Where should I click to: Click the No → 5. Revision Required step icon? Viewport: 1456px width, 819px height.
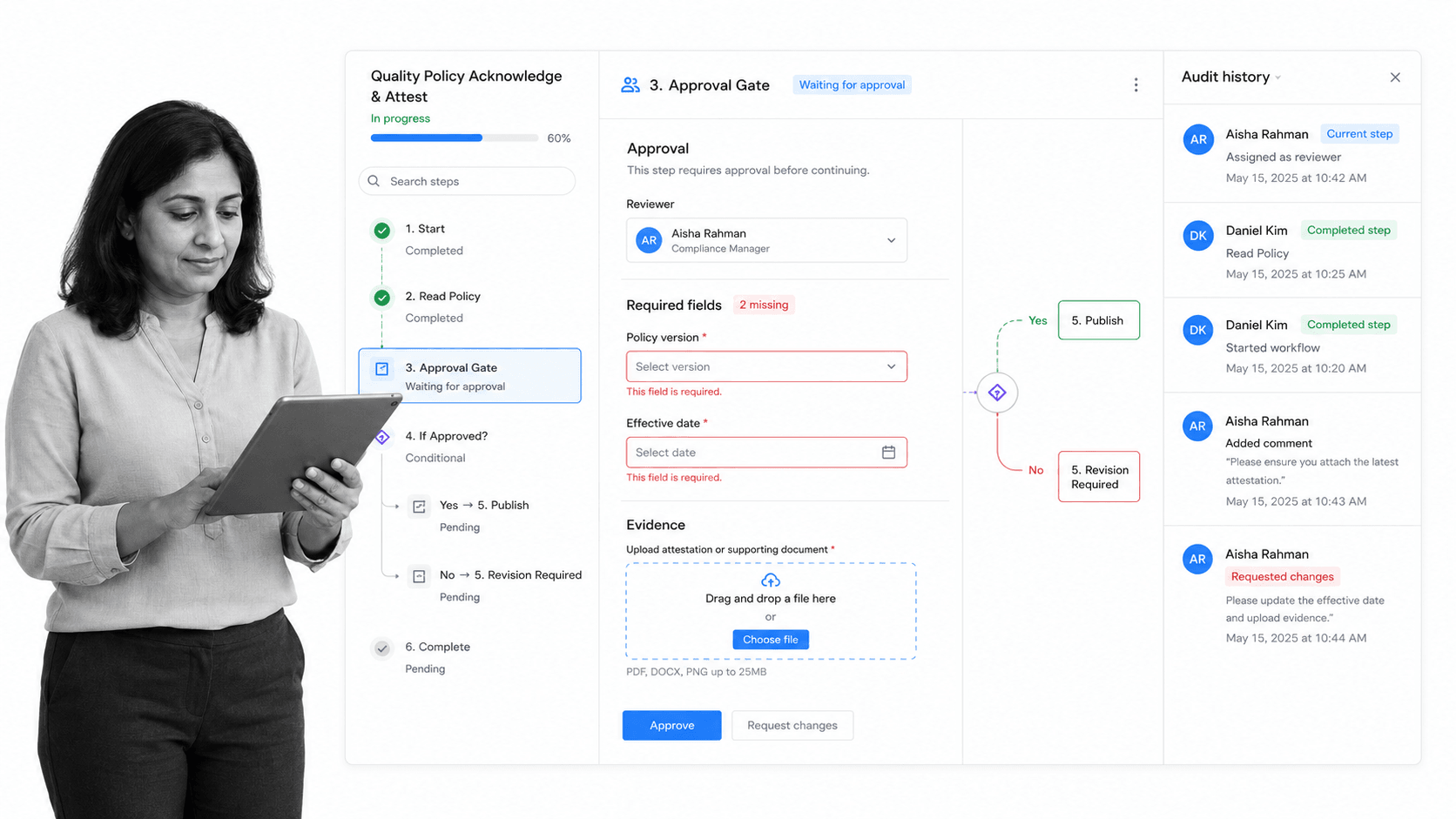point(419,576)
